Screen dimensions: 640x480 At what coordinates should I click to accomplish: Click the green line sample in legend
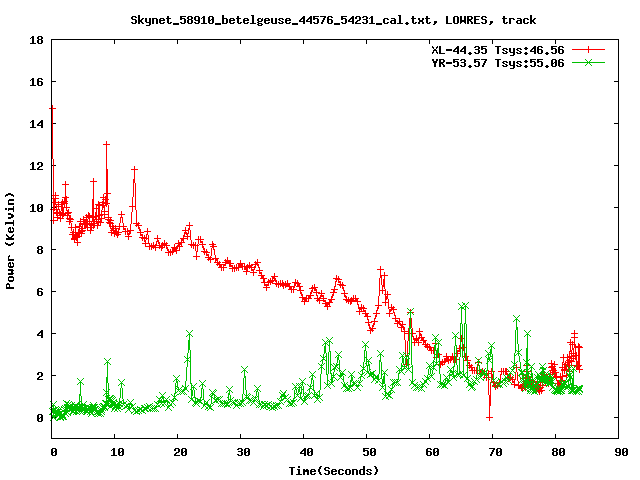(x=588, y=62)
